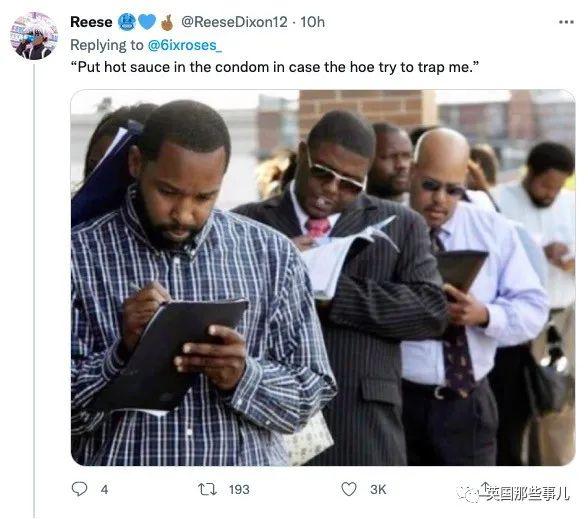Open the @ReeseDixon12 handle

[234, 22]
